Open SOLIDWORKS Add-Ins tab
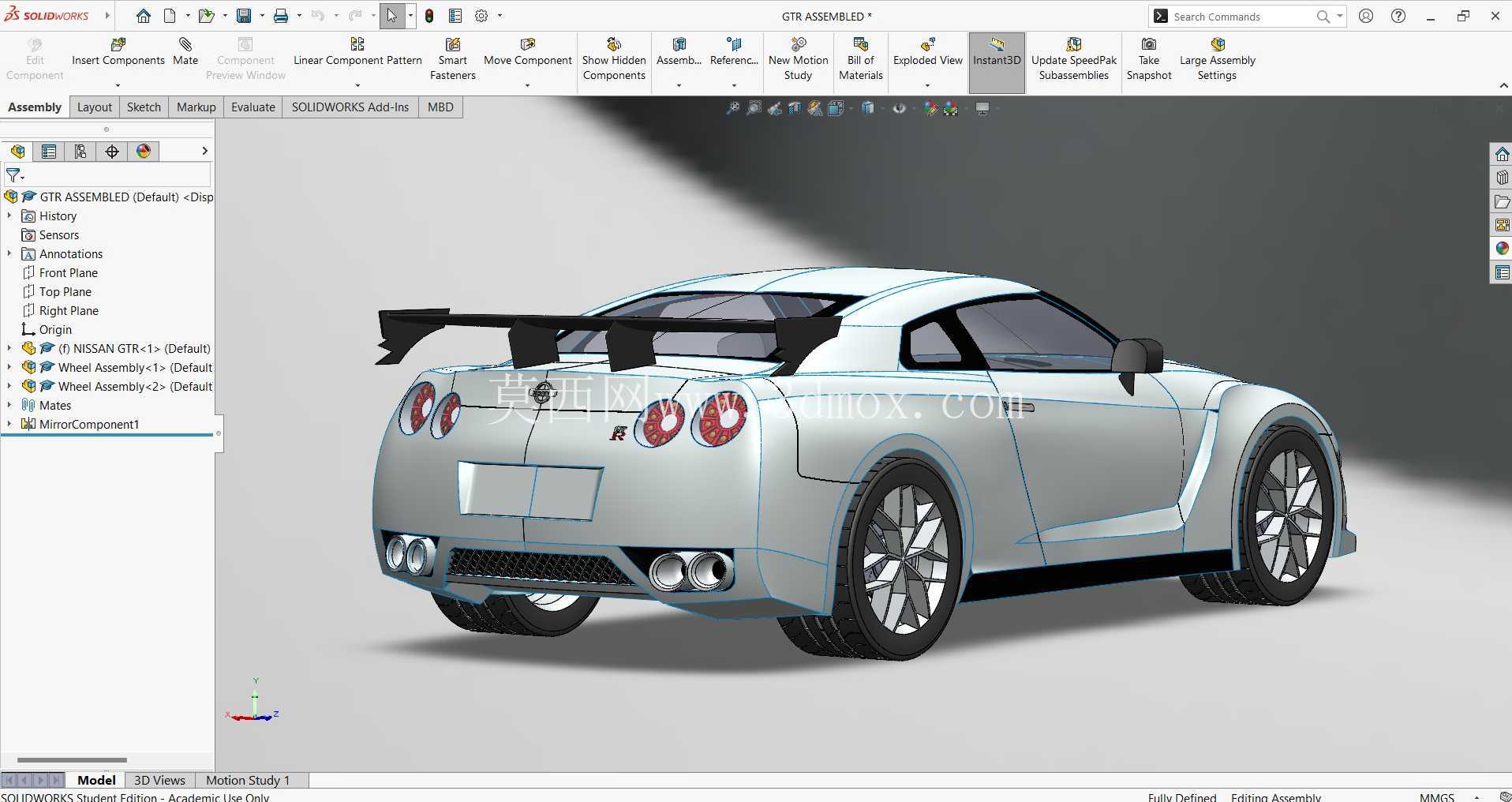This screenshot has height=802, width=1512. pyautogui.click(x=350, y=107)
